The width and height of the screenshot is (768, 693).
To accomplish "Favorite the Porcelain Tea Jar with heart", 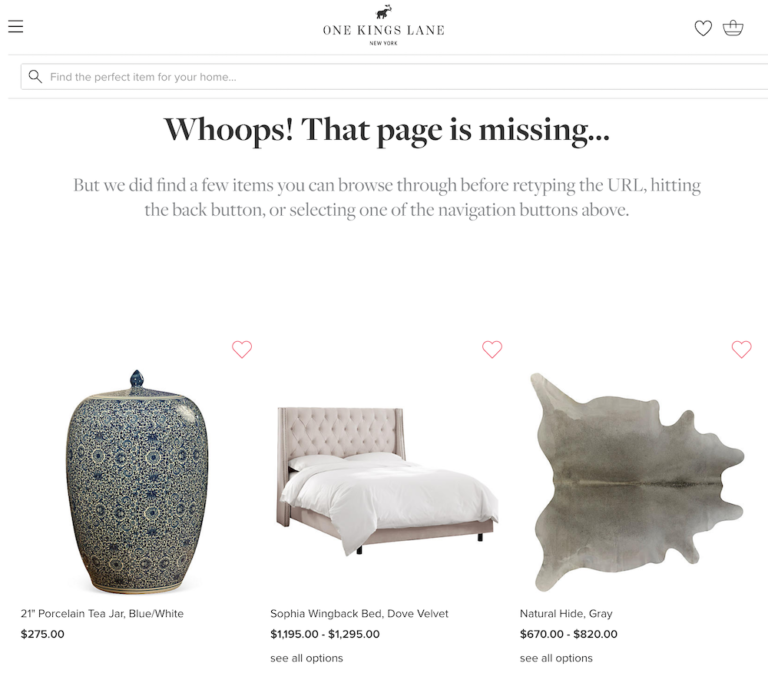I will pyautogui.click(x=241, y=349).
